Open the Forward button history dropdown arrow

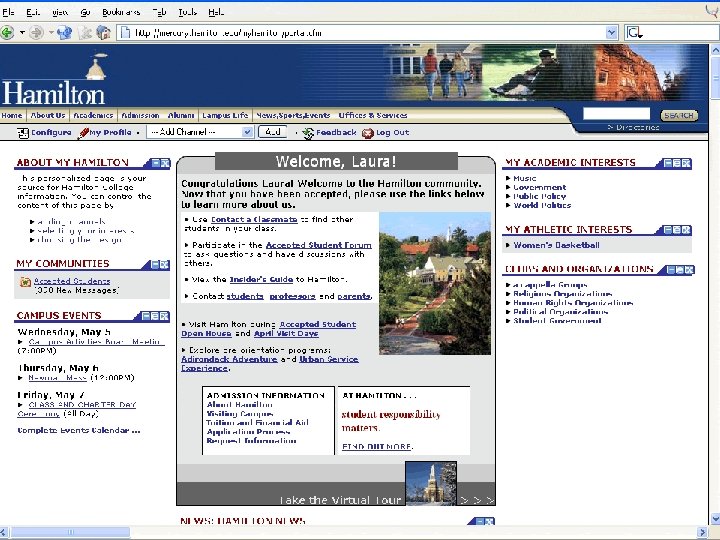pos(51,33)
